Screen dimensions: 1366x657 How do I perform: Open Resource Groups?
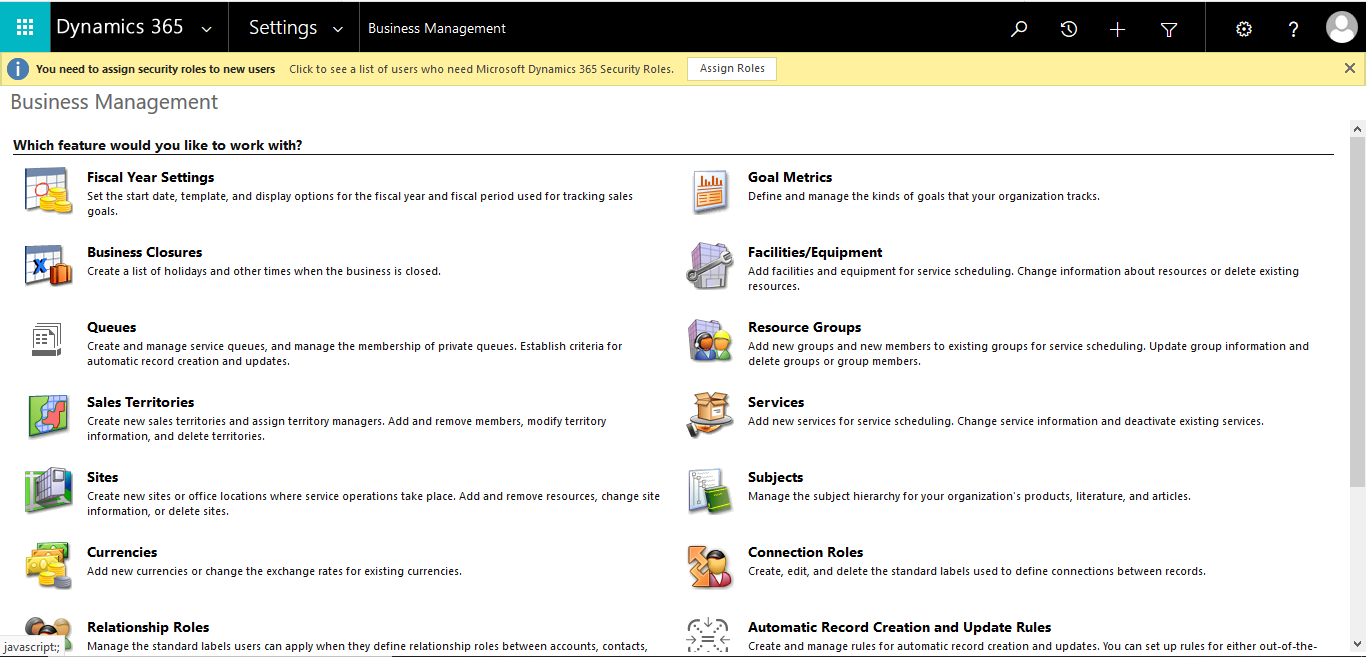(804, 327)
